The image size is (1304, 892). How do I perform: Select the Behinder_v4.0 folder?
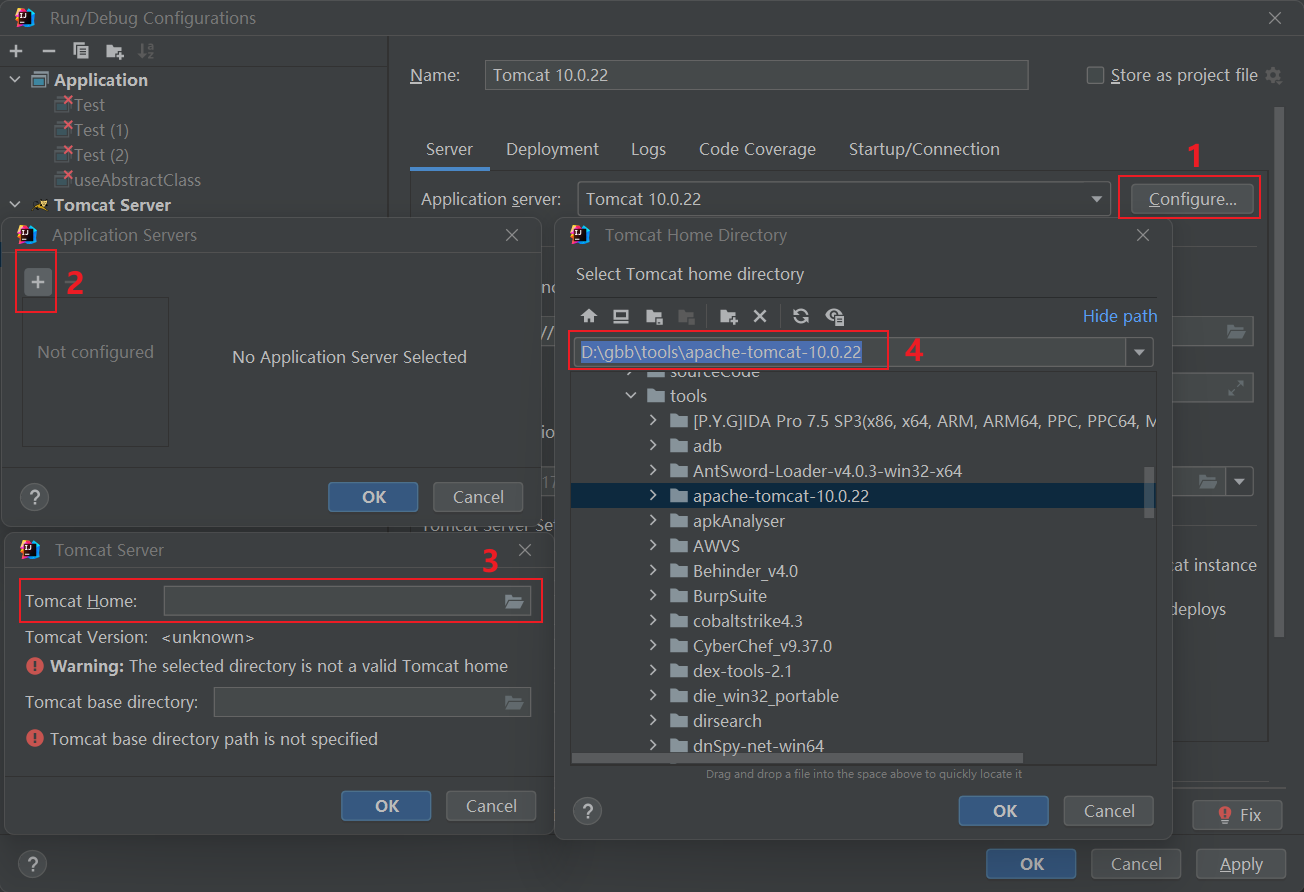745,571
